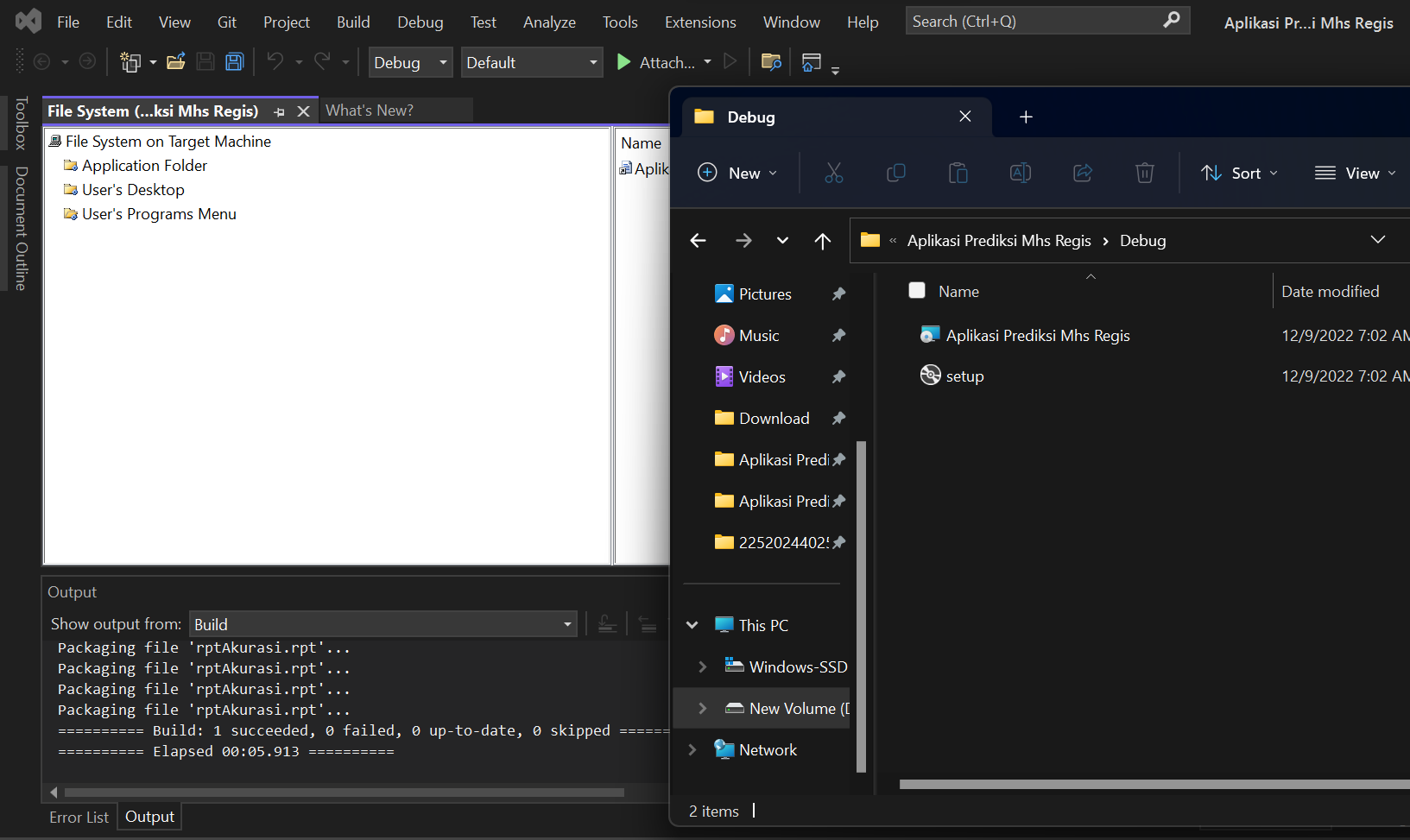Click the green Attach play icon
Viewport: 1410px width, 840px height.
tap(623, 61)
